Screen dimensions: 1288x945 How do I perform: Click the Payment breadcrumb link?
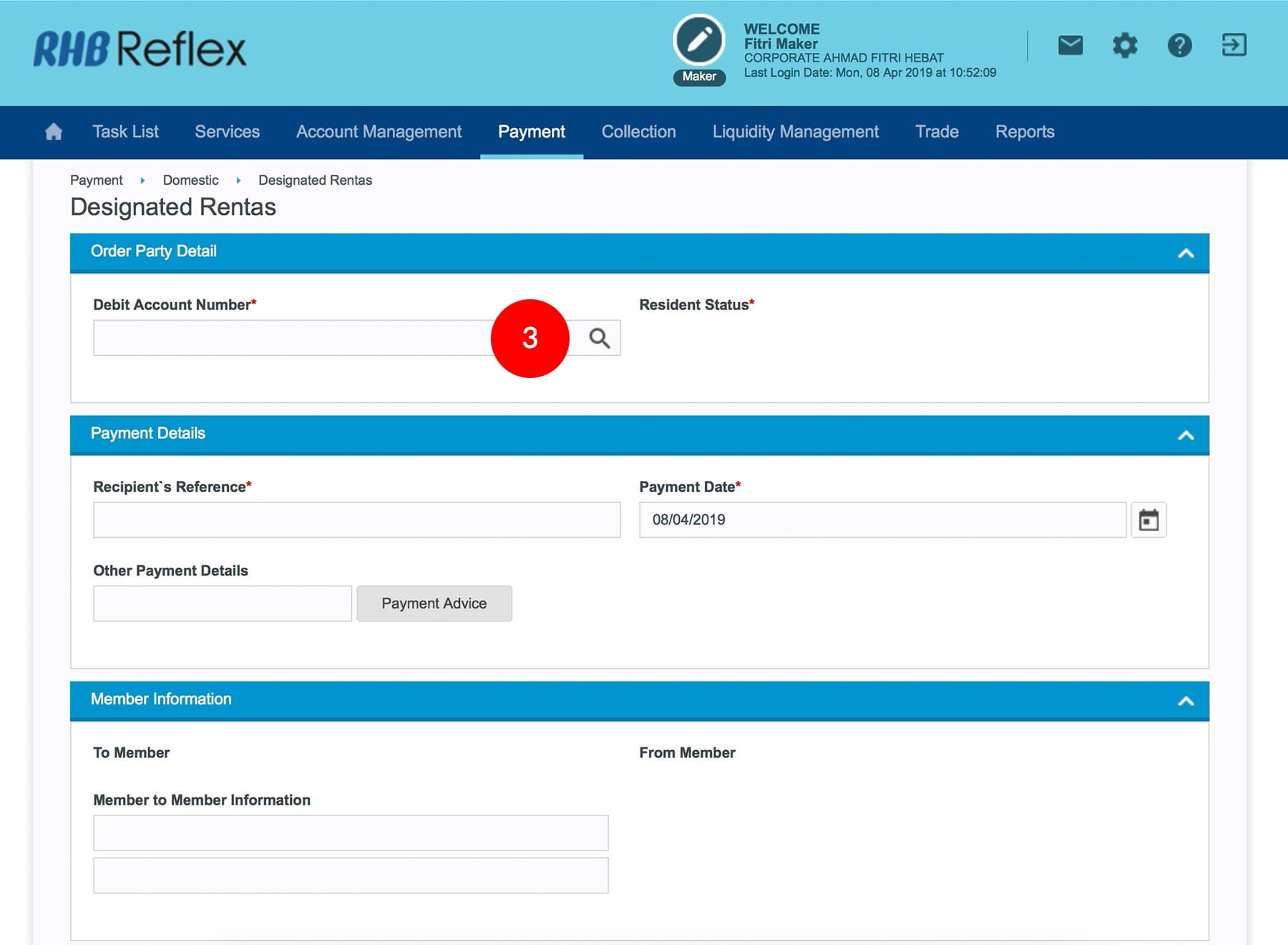click(97, 180)
